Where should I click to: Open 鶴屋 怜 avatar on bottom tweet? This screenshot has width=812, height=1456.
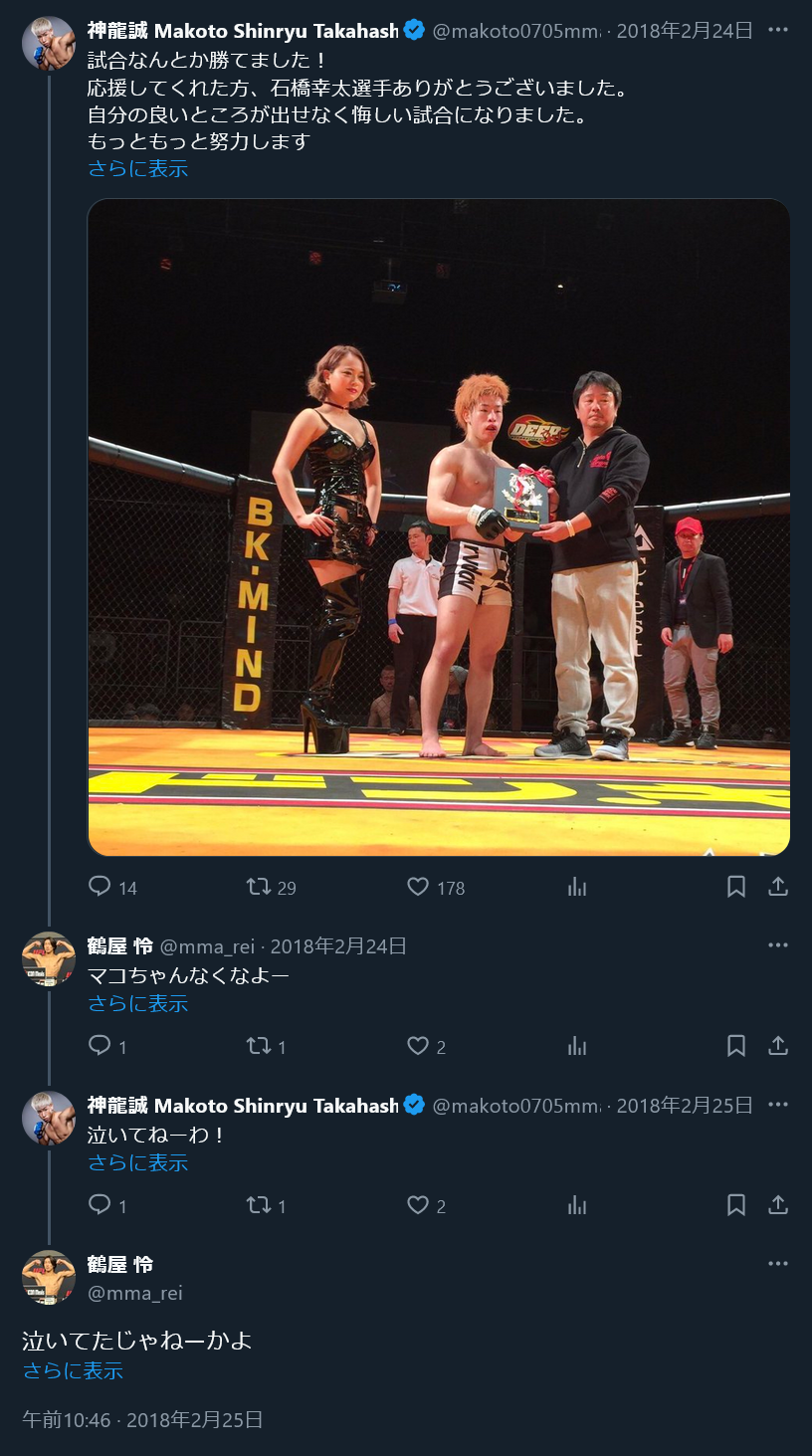point(49,1277)
